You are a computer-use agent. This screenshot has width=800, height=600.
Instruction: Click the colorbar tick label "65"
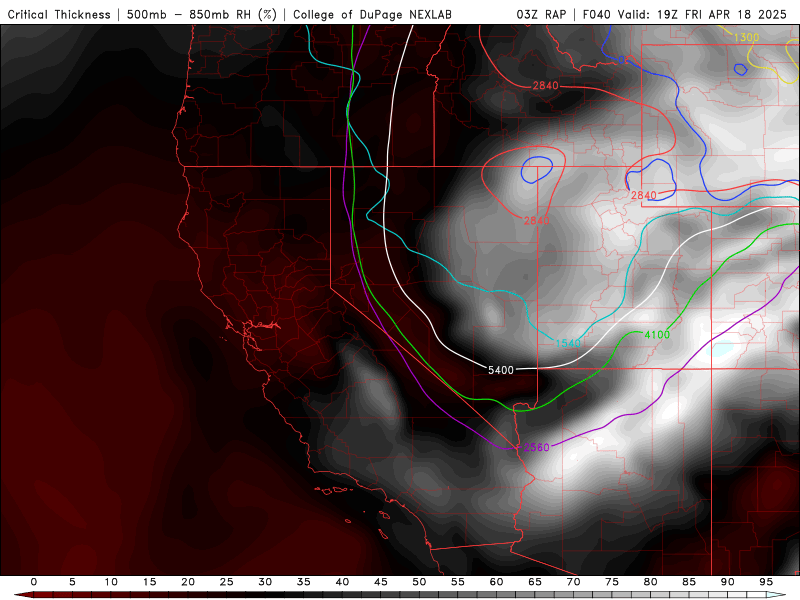click(535, 582)
